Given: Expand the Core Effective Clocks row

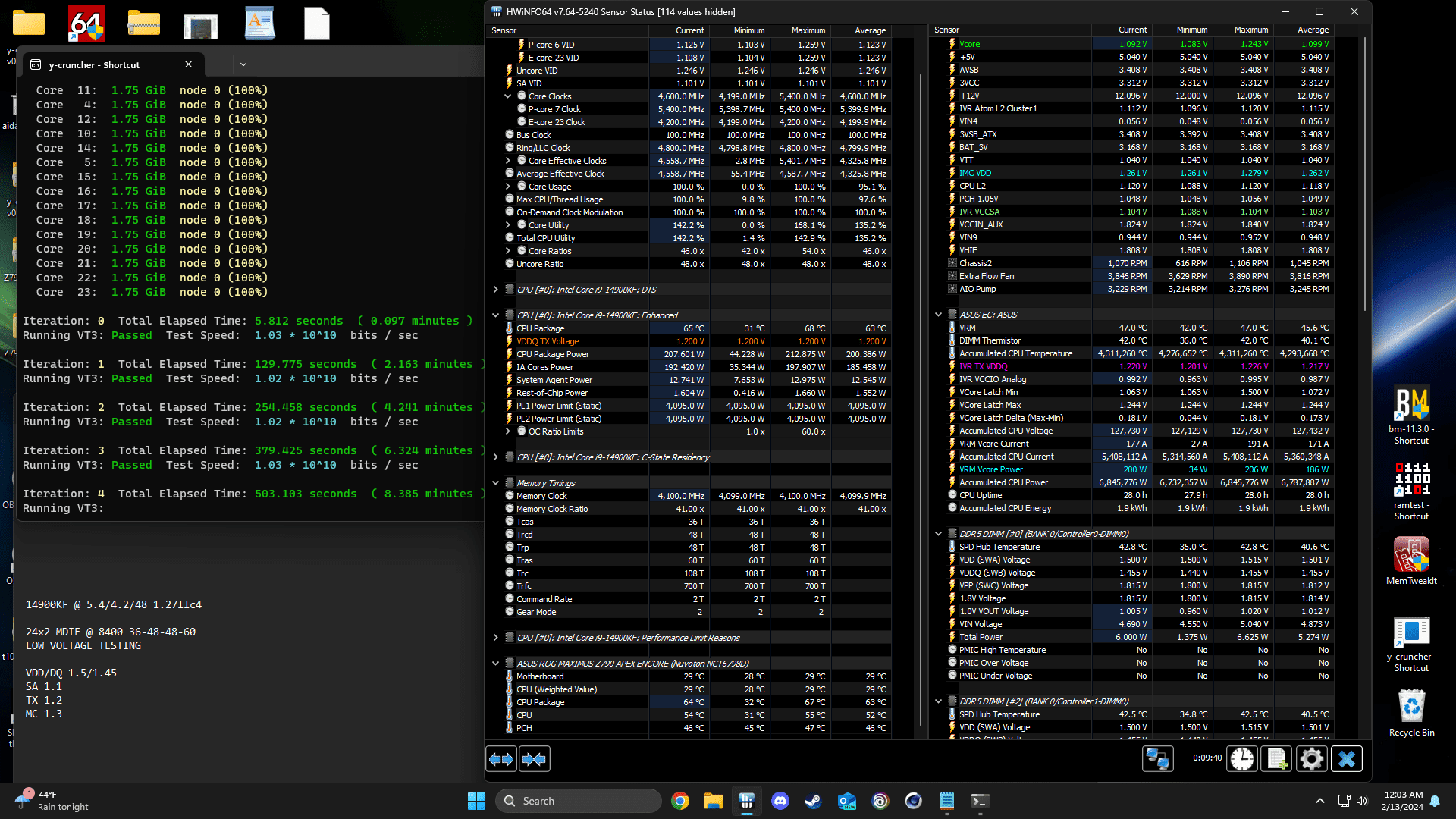Looking at the screenshot, I should click(507, 161).
